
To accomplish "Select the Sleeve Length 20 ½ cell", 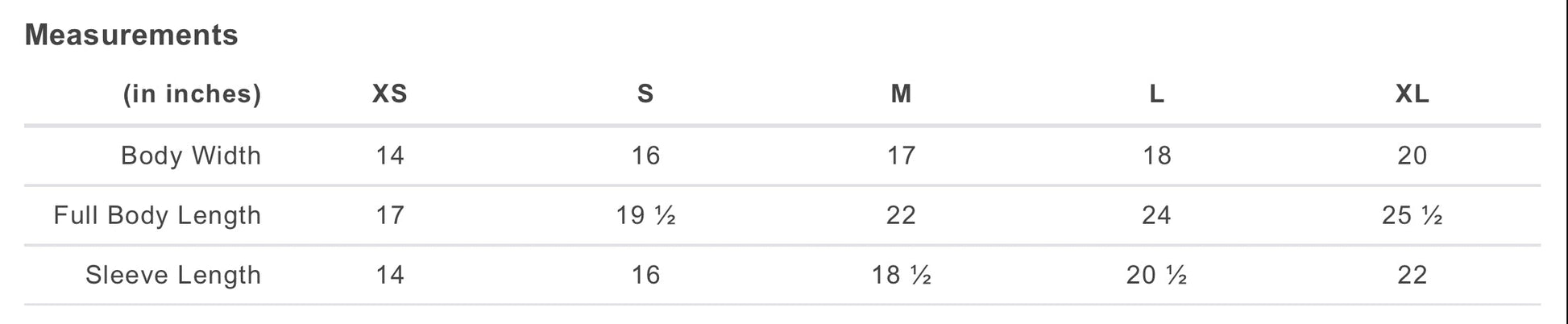I will [x=1156, y=275].
